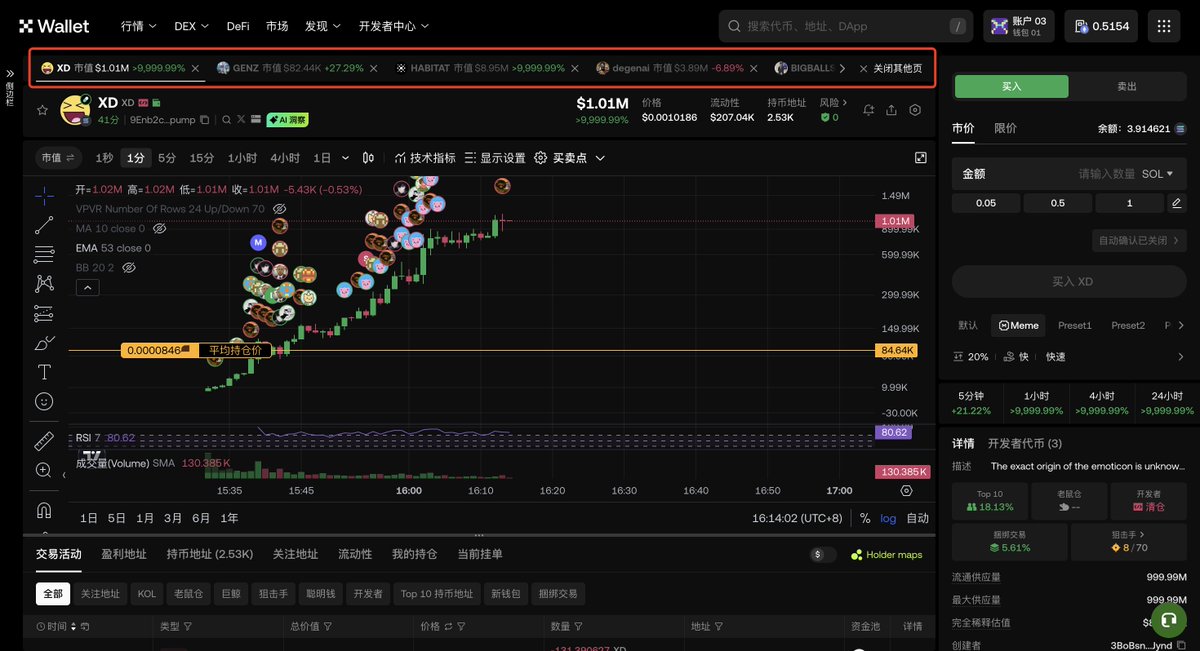This screenshot has height=651, width=1200.
Task: Toggle the dollar currency switch in trades
Action: coord(824,554)
